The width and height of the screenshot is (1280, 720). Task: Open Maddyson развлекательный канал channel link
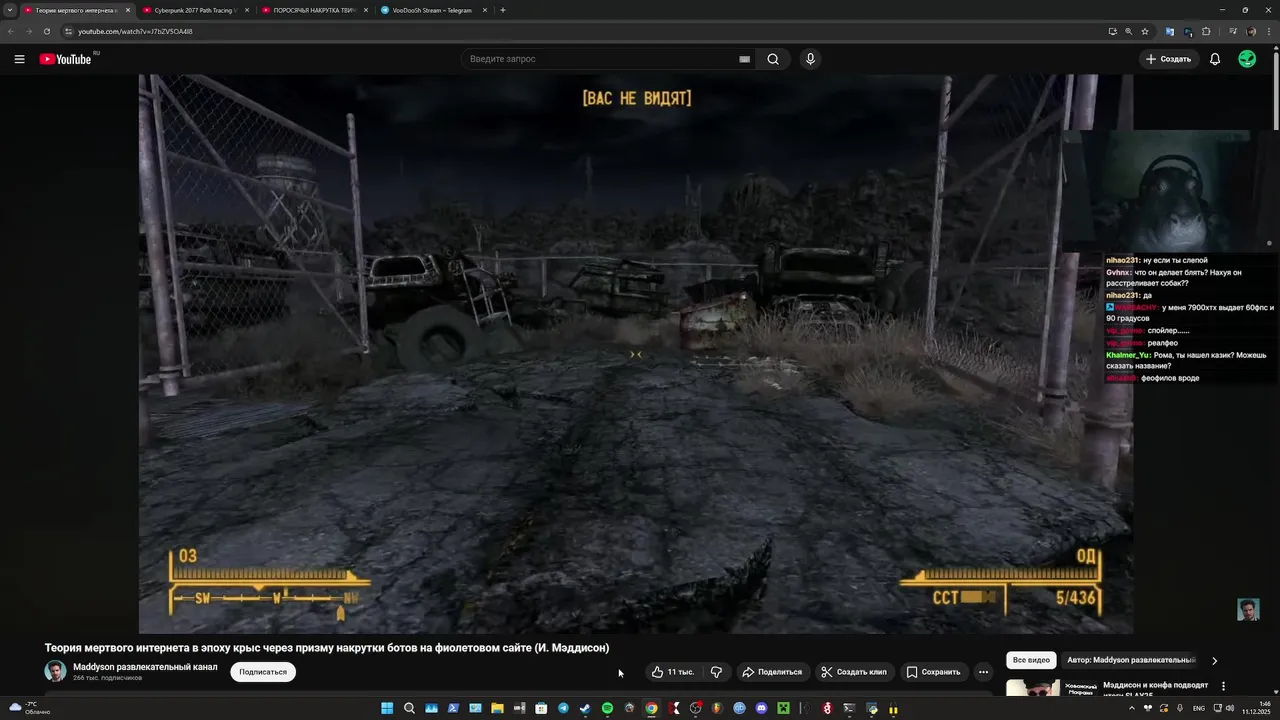145,667
